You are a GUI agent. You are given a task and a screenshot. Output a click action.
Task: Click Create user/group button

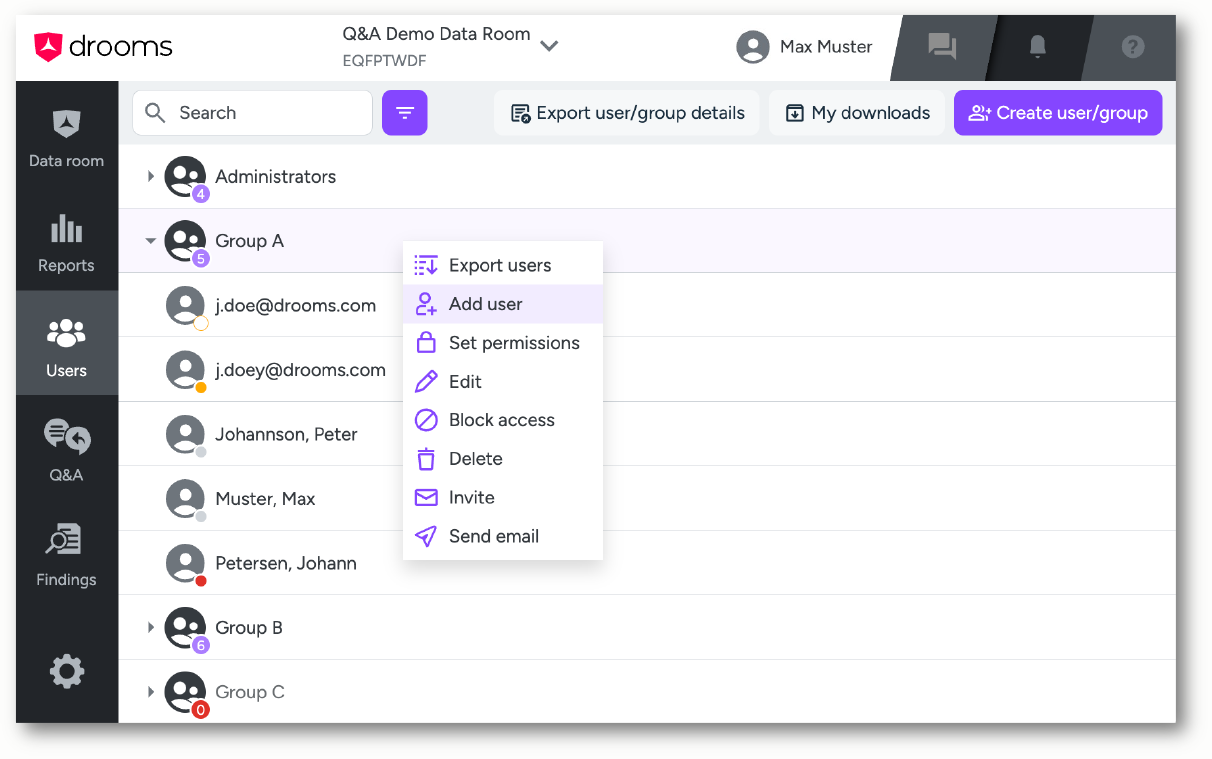click(1058, 113)
